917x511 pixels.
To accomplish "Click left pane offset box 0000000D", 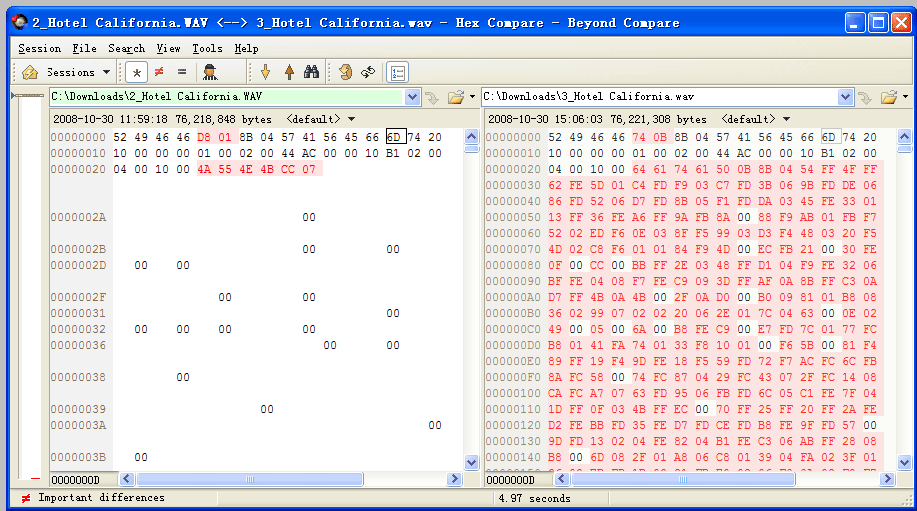I will (x=84, y=480).
